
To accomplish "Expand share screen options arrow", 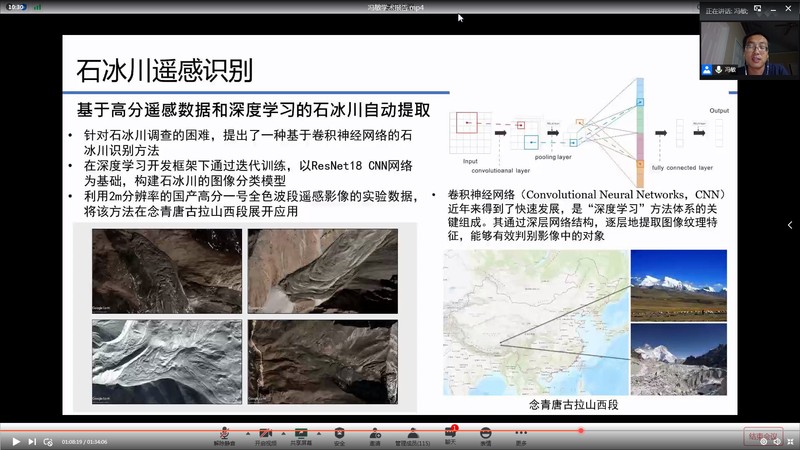I will pyautogui.click(x=317, y=432).
